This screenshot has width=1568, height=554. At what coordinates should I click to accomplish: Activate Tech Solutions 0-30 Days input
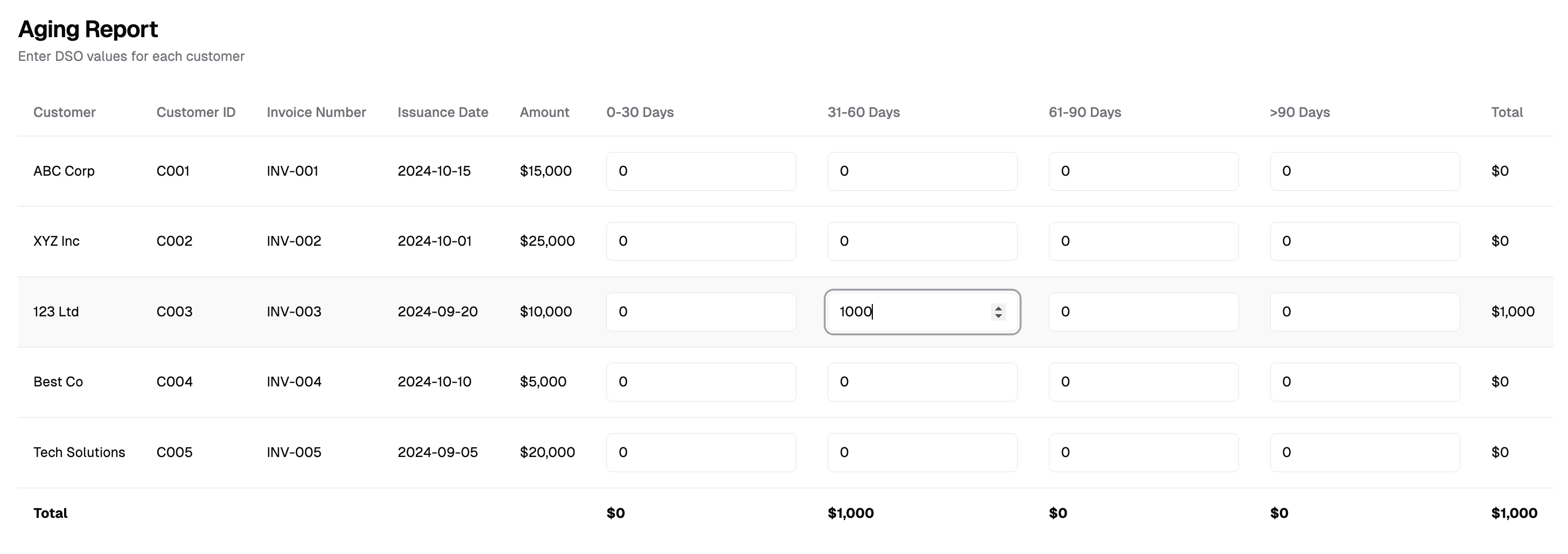coord(701,453)
